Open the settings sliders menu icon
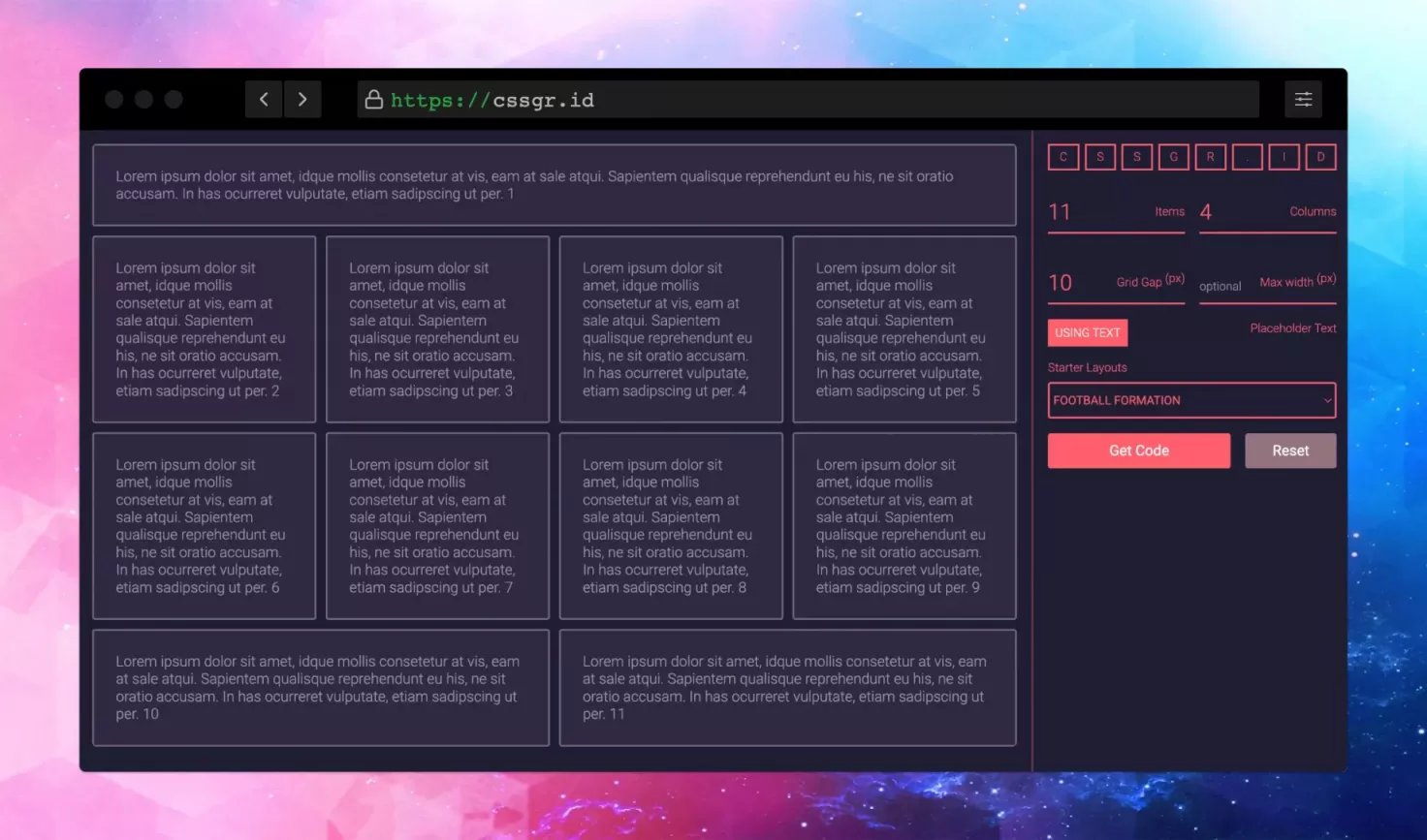This screenshot has height=840, width=1427. [x=1303, y=100]
